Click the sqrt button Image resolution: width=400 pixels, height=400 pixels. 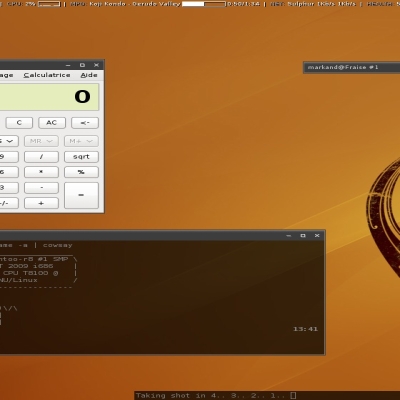[x=81, y=157]
